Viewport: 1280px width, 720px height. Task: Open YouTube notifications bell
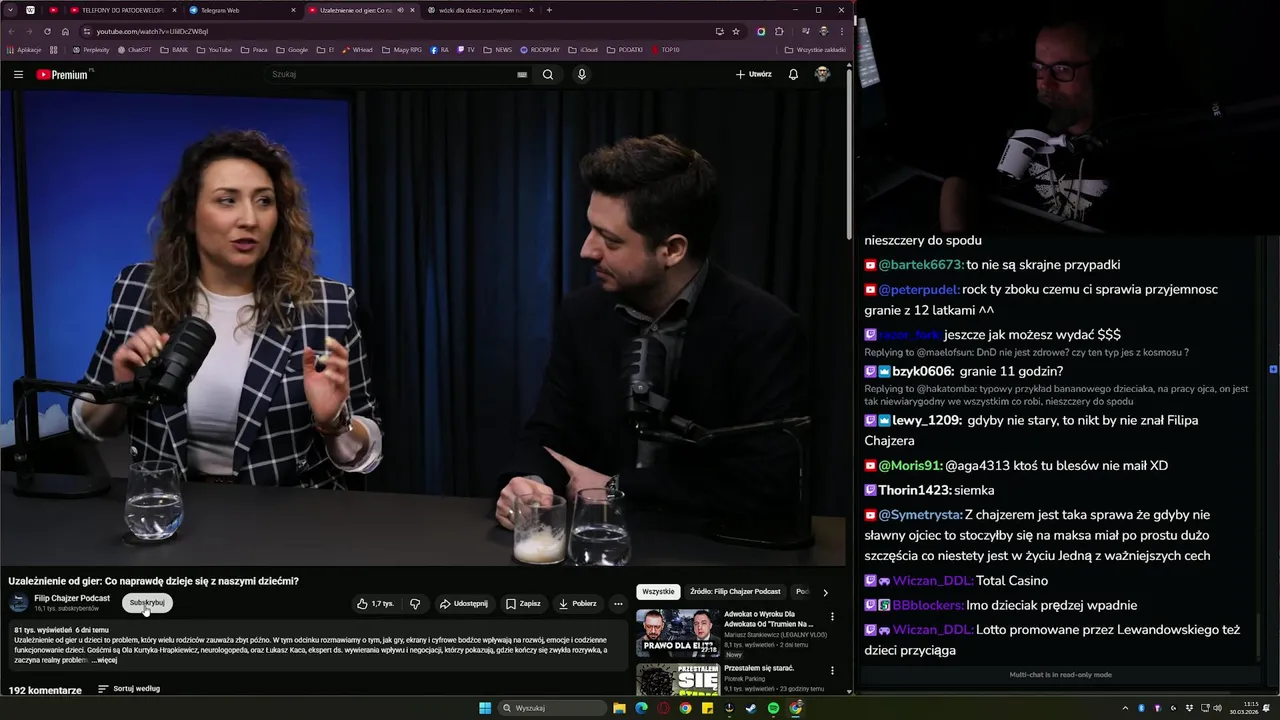coord(793,74)
